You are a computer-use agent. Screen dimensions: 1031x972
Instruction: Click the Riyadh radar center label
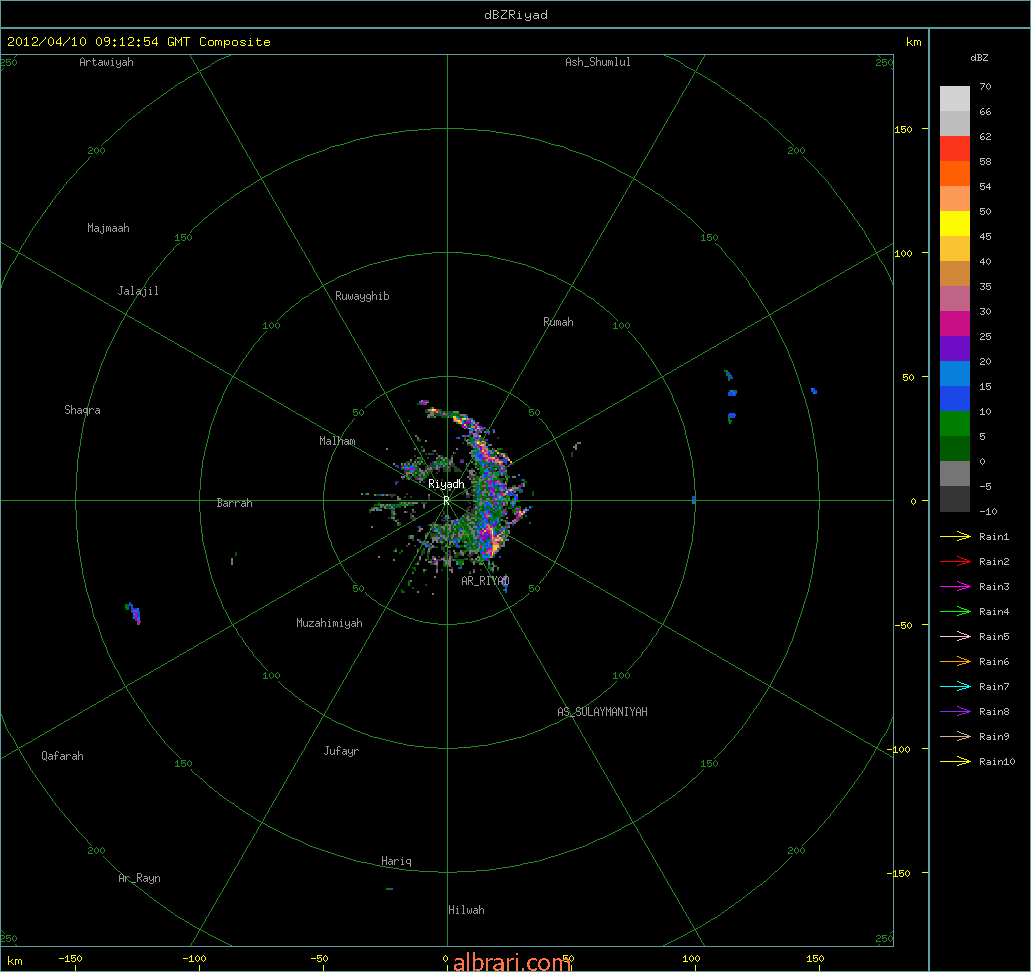tap(446, 485)
